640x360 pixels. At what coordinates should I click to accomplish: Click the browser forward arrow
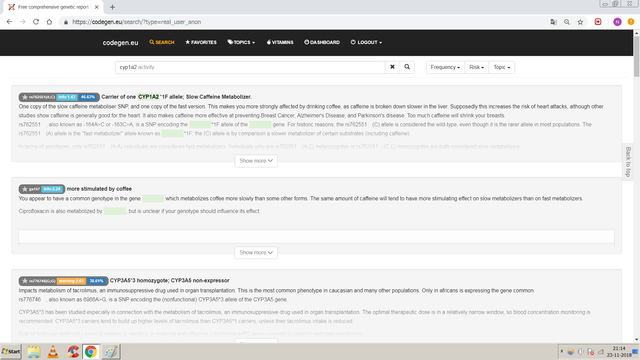pyautogui.click(x=22, y=22)
